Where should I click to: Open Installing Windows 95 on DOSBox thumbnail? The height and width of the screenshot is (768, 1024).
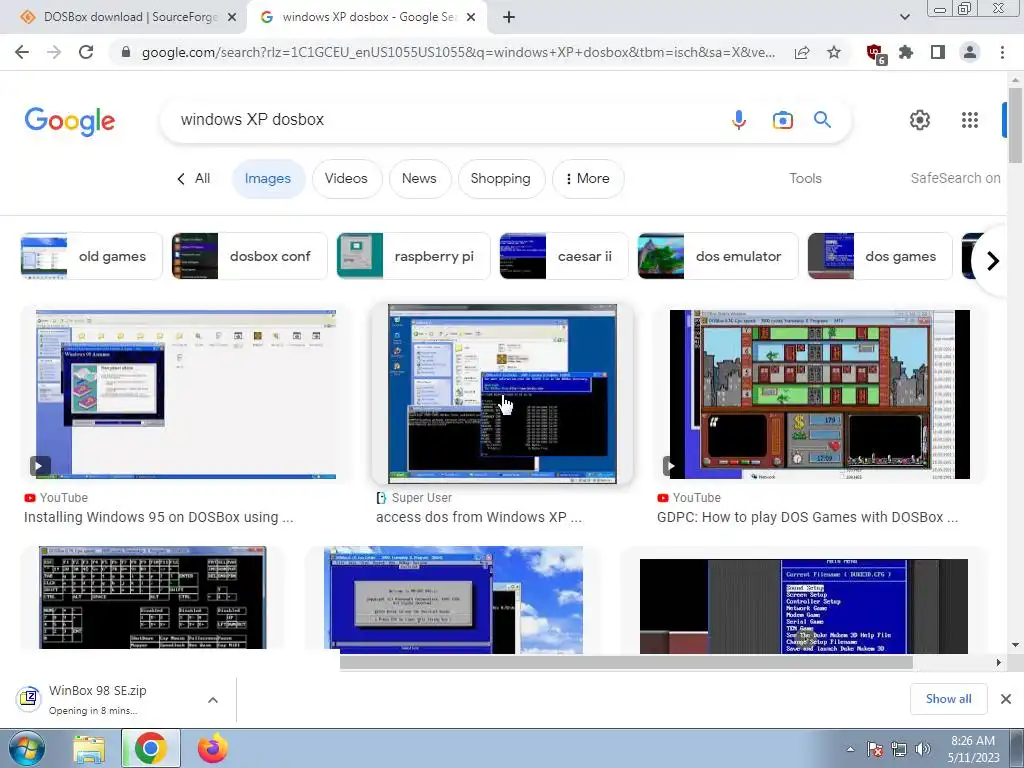186,394
